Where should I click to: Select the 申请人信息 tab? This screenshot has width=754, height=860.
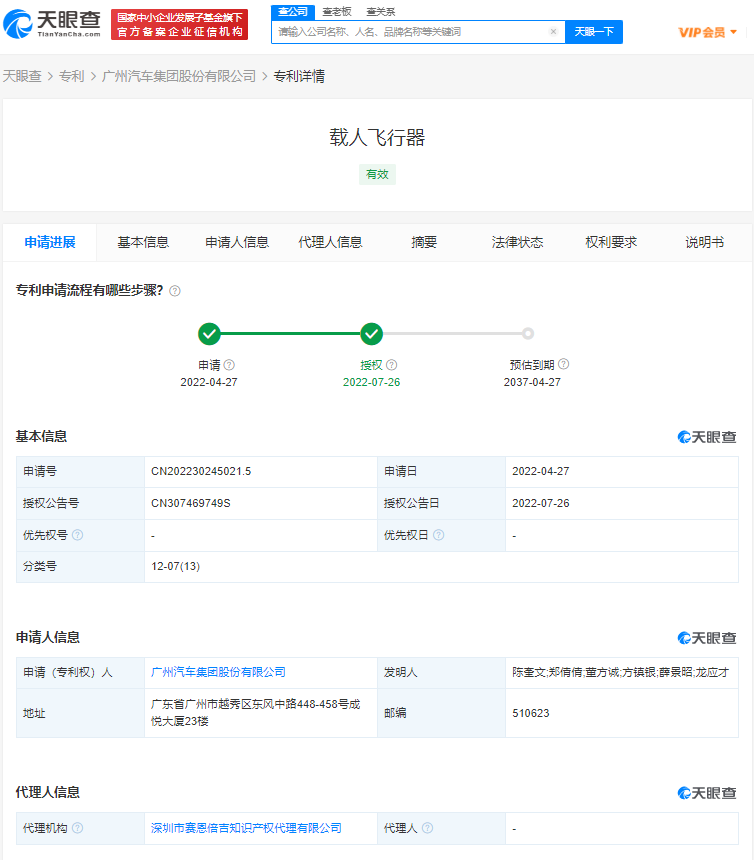237,242
